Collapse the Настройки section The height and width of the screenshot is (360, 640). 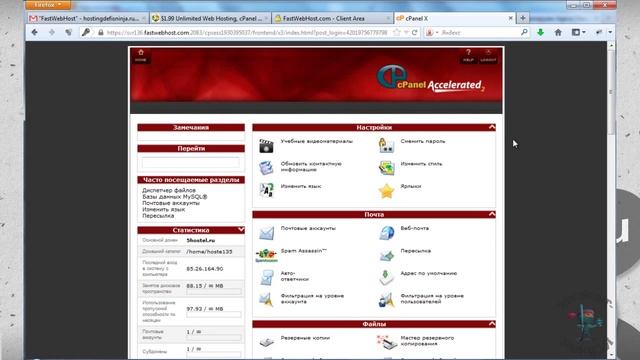coord(492,127)
